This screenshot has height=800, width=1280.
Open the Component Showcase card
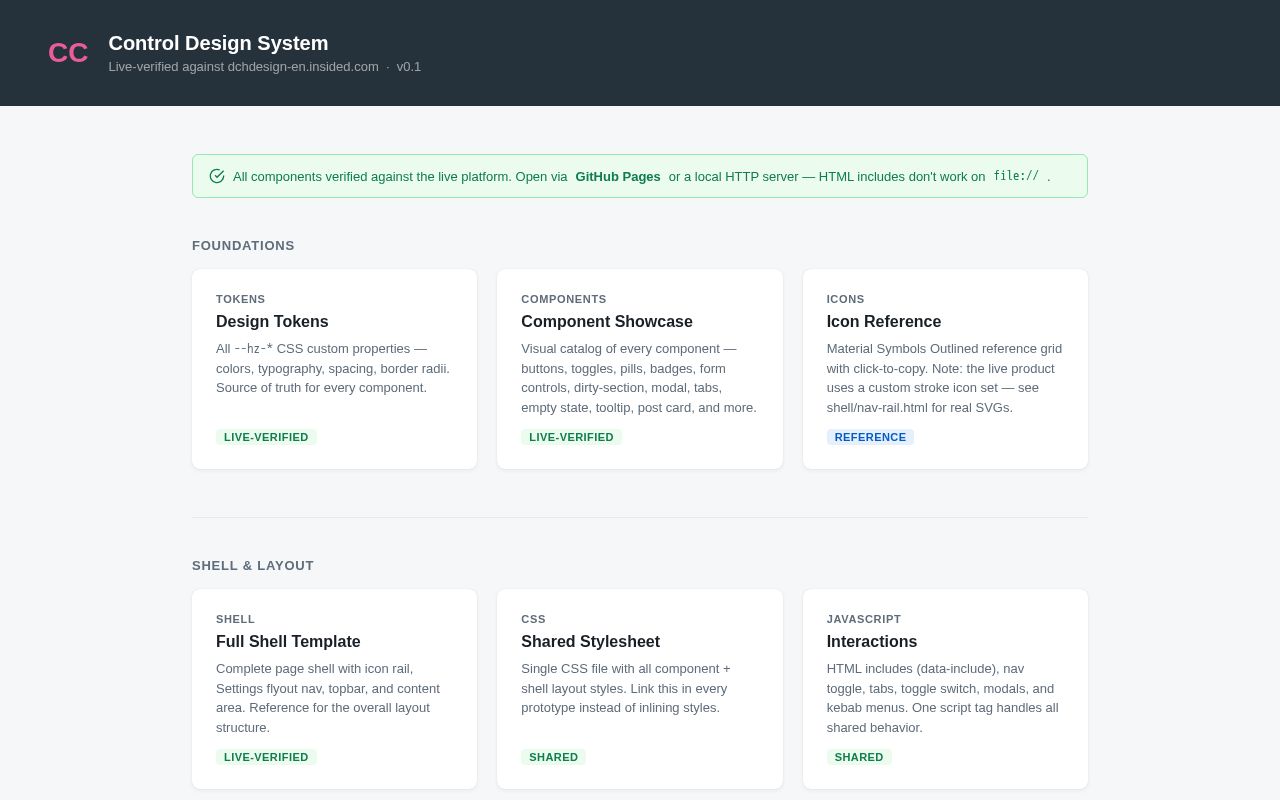(x=640, y=369)
